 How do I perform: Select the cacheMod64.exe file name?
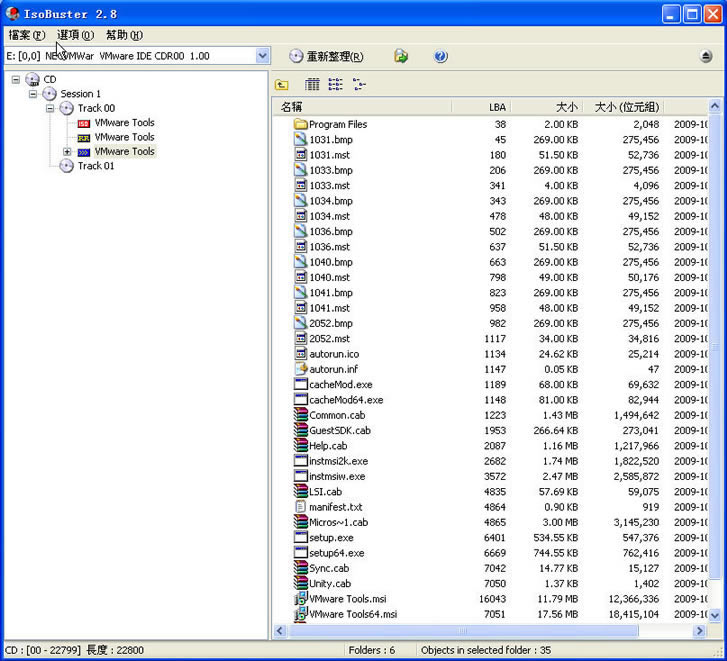pos(346,400)
